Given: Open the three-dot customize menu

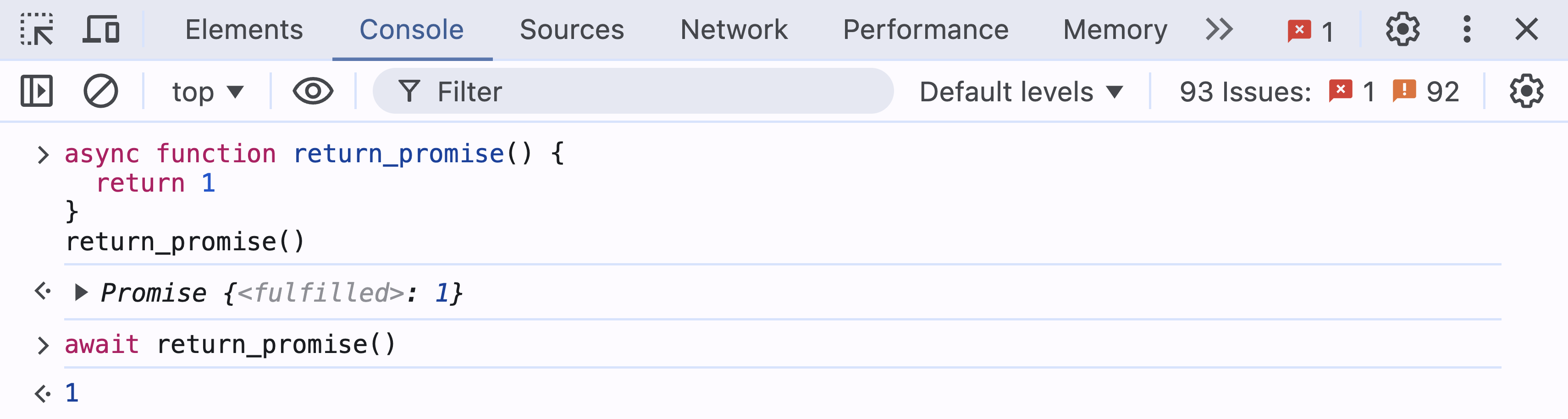Looking at the screenshot, I should coord(1467,29).
